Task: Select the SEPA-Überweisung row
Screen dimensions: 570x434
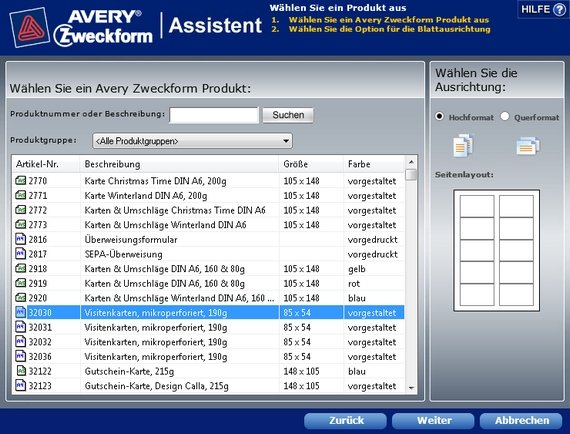Action: [208, 254]
